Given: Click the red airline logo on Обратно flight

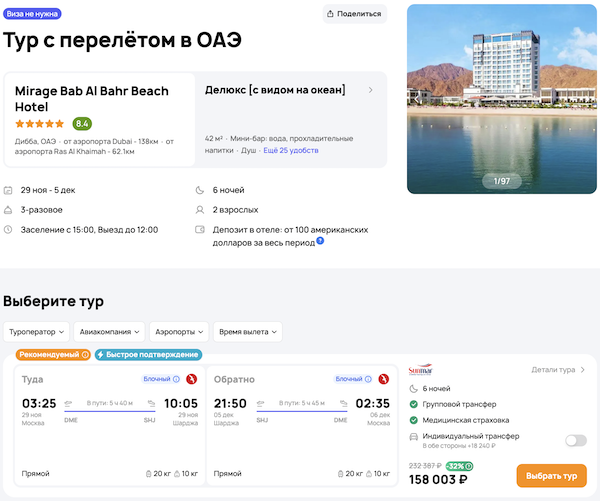Looking at the screenshot, I should click(x=384, y=379).
